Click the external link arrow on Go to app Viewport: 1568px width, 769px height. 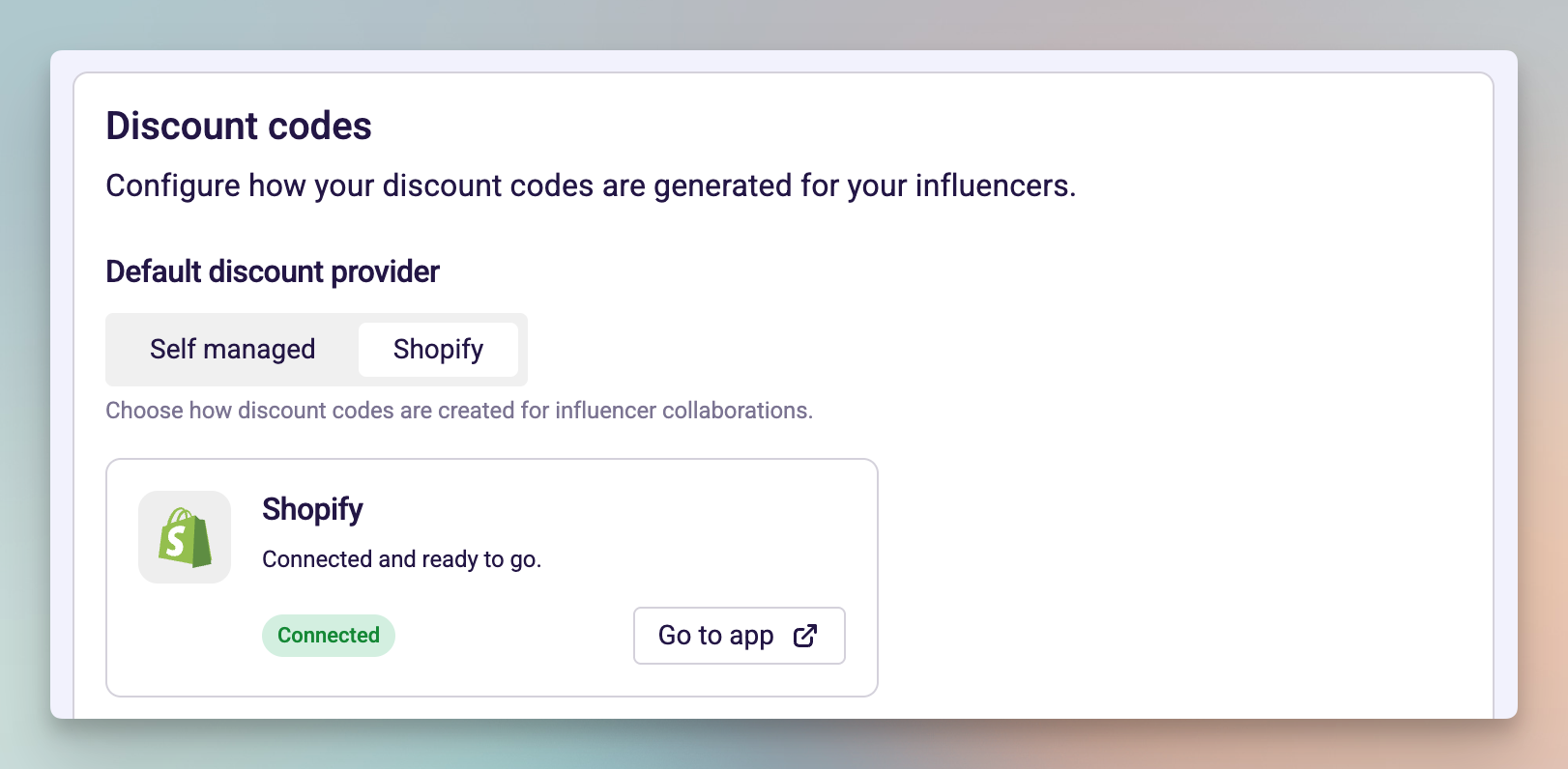tap(806, 636)
